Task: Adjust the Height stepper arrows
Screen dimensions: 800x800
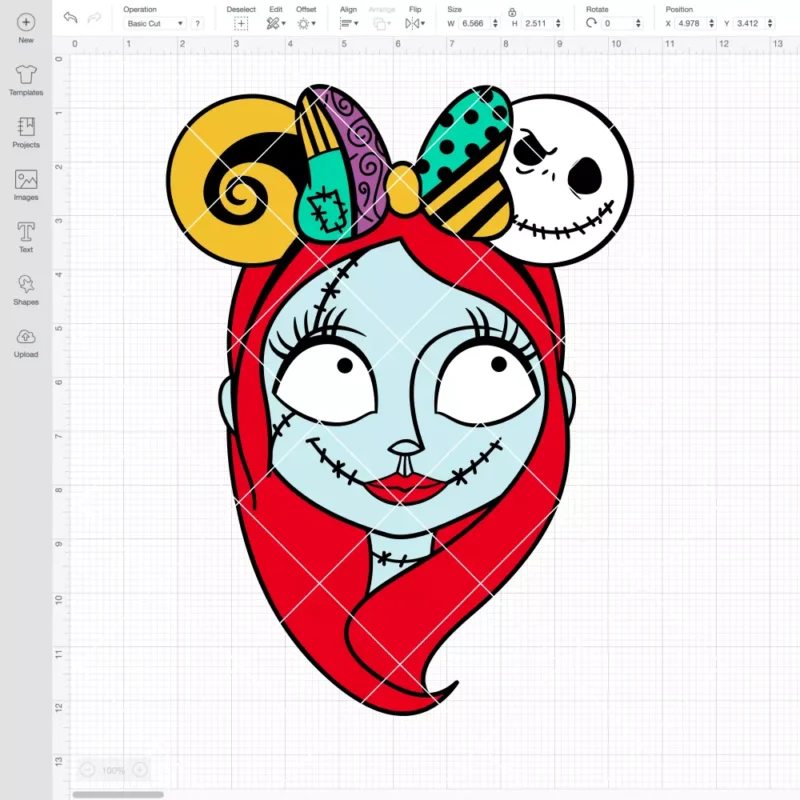Action: point(558,23)
